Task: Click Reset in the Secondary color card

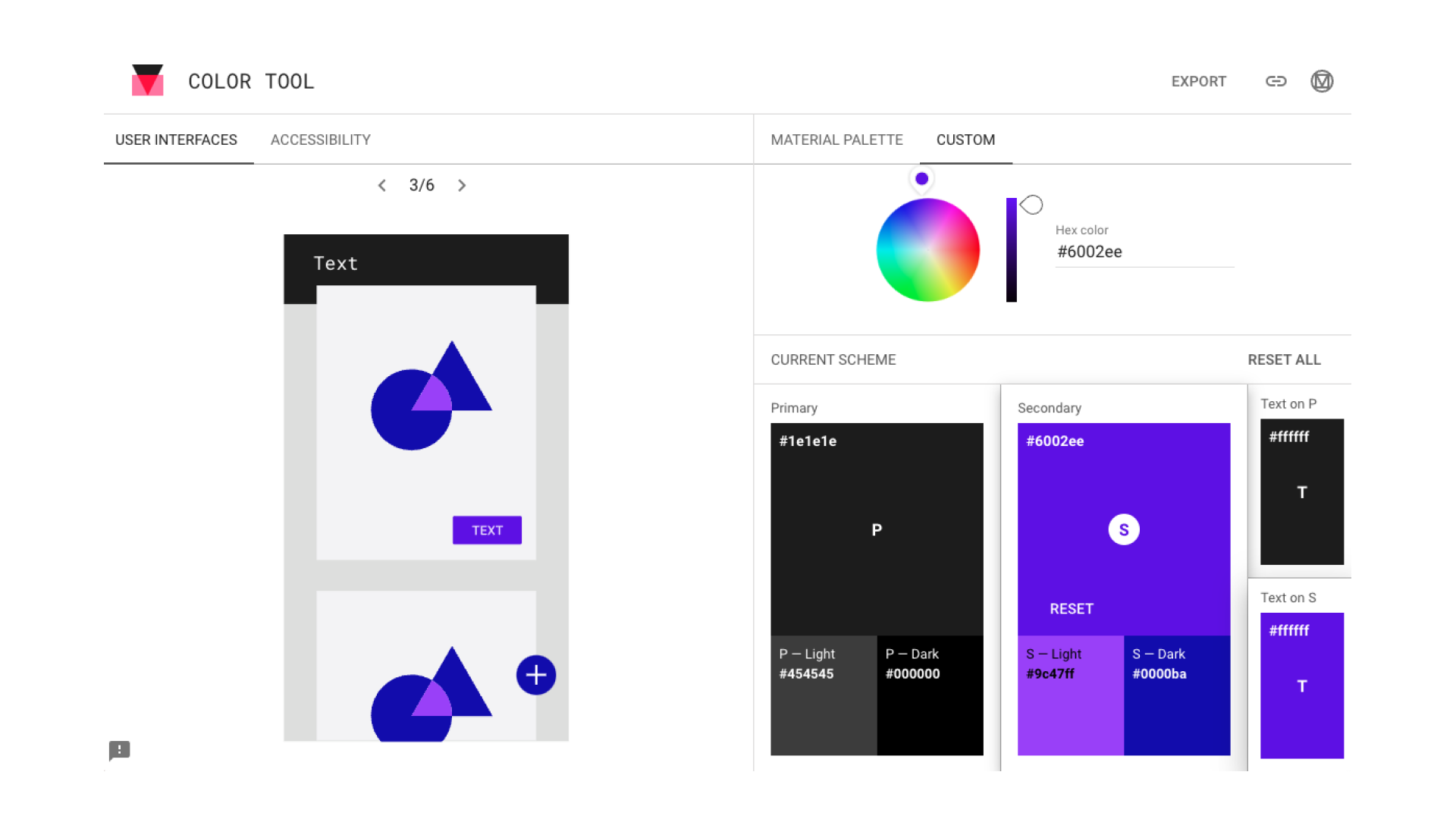Action: pyautogui.click(x=1071, y=609)
